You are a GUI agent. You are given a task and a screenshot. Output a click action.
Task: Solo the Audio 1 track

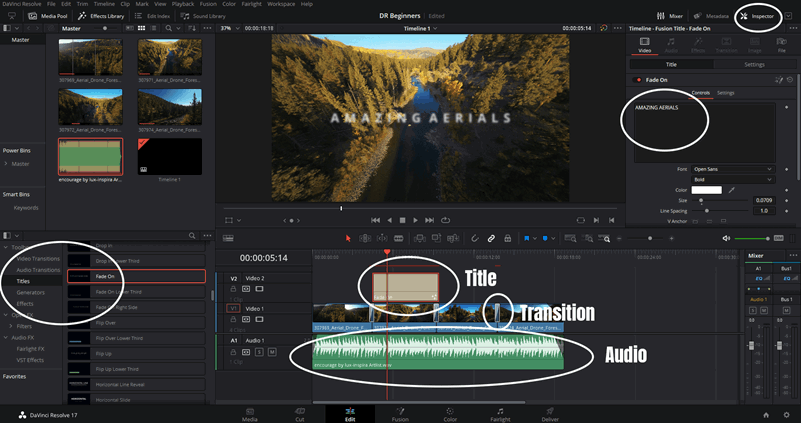pos(259,352)
